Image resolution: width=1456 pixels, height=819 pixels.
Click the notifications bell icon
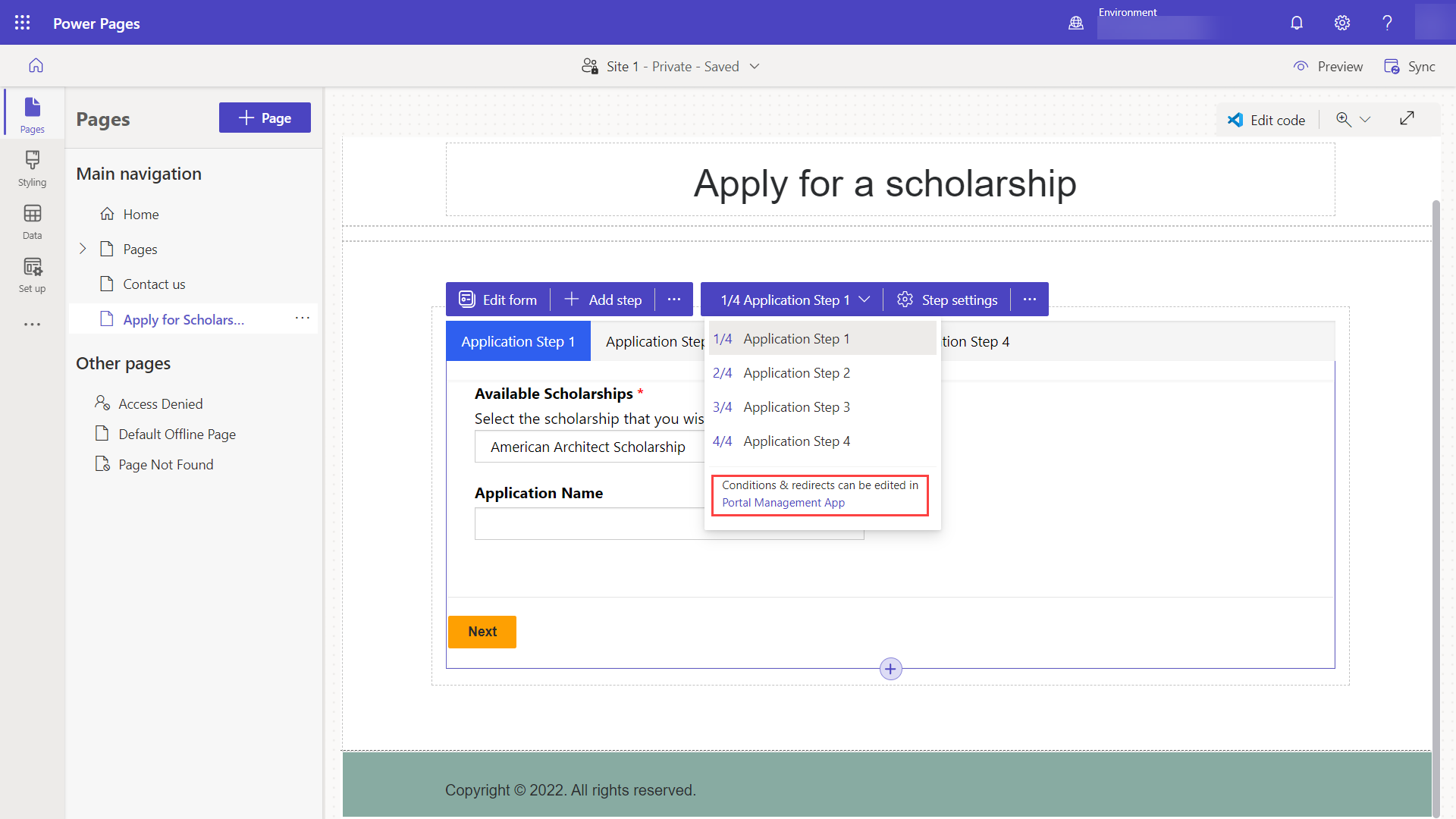(1297, 22)
